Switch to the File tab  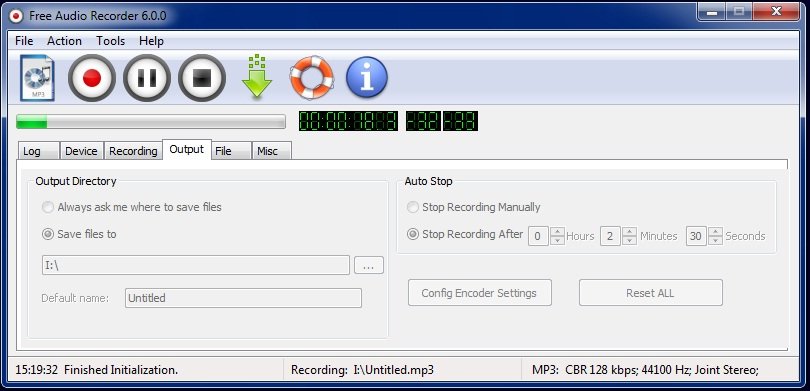coord(231,151)
